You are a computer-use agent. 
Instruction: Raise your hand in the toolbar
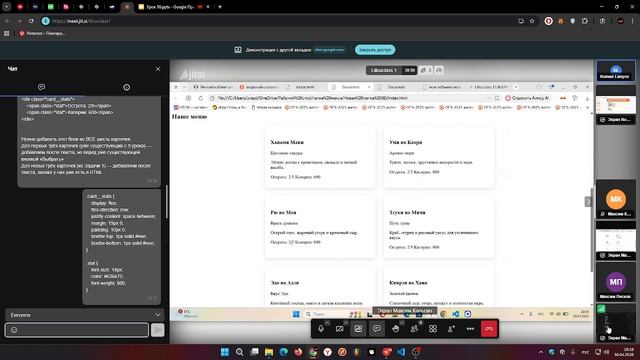click(396, 329)
